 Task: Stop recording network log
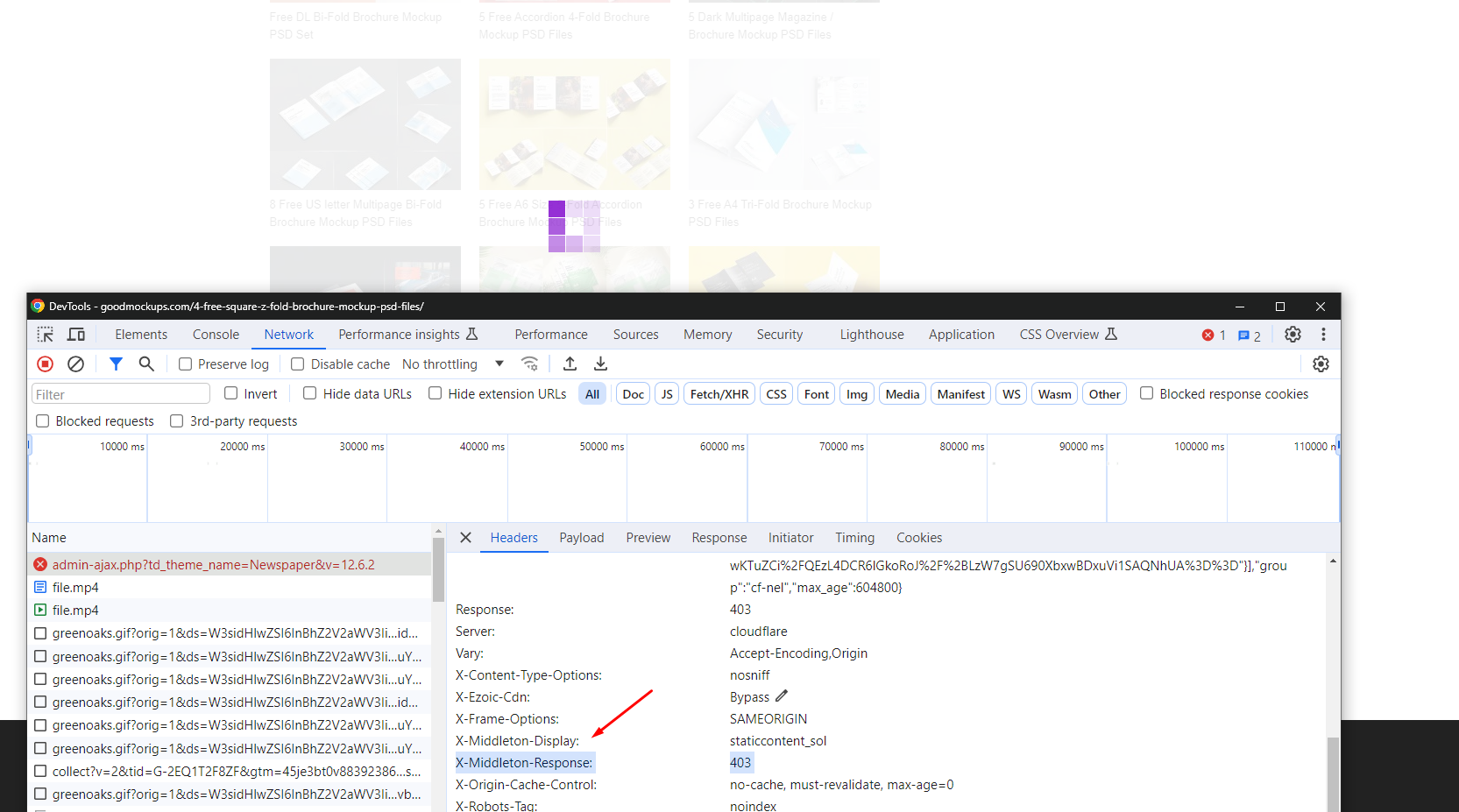click(46, 364)
